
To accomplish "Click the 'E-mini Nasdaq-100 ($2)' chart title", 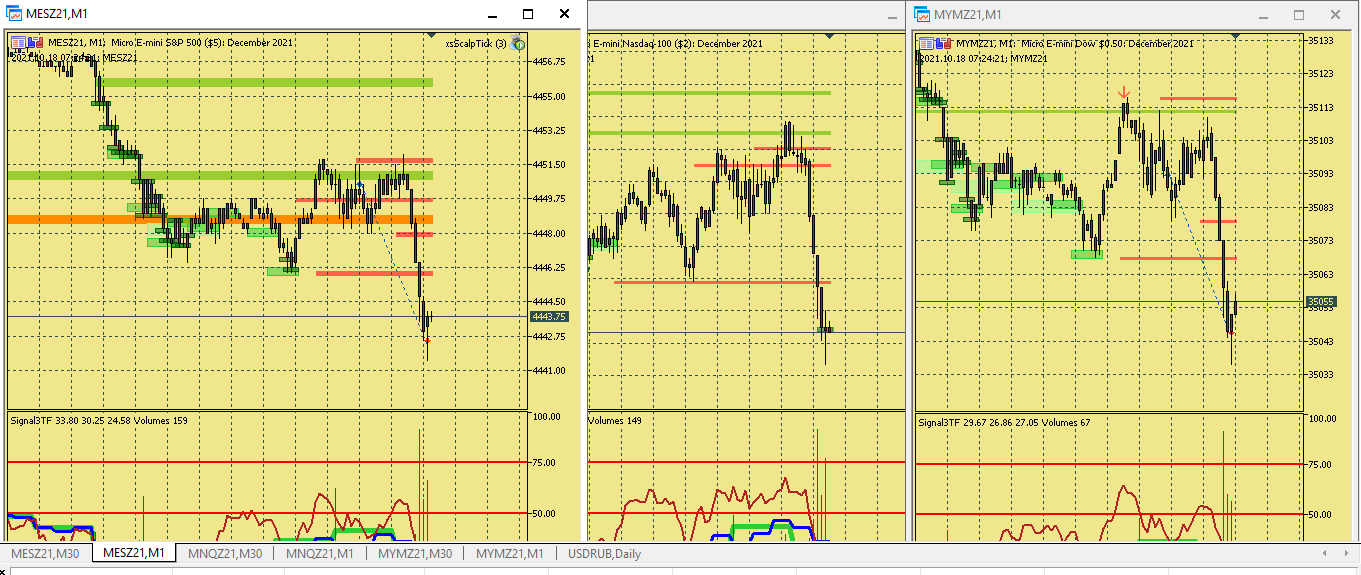I will click(x=643, y=44).
